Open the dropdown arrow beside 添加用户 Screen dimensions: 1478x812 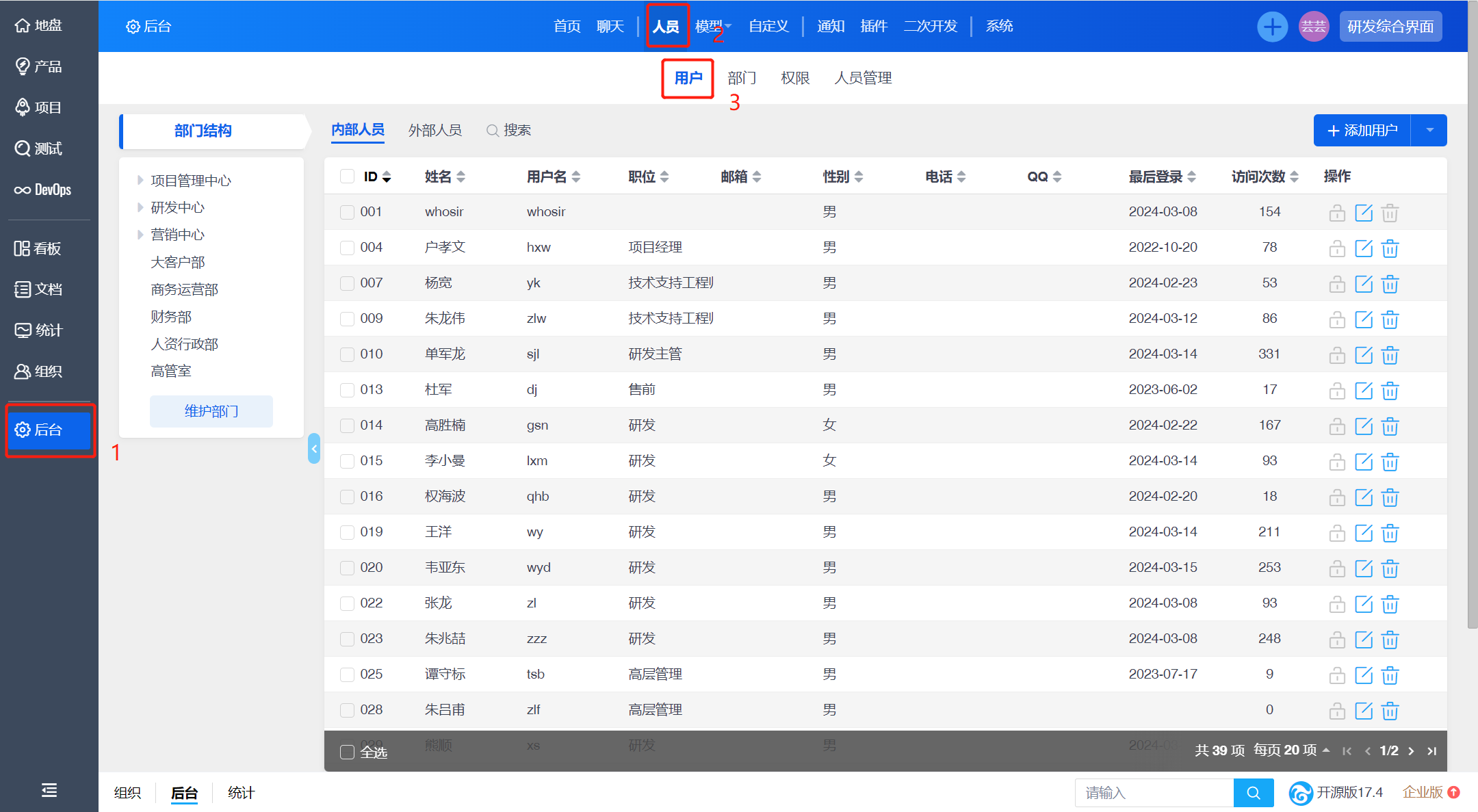coord(1429,130)
